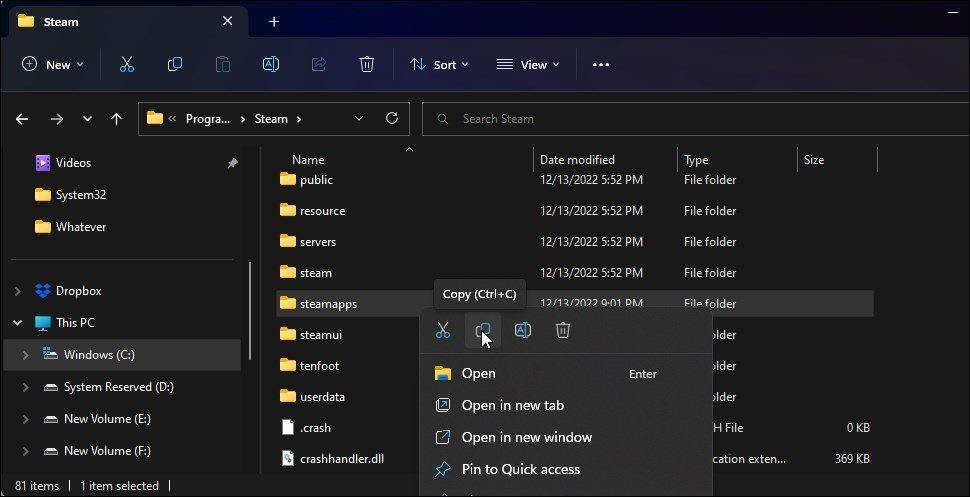Select System32 in navigation pane
Image resolution: width=970 pixels, height=497 pixels.
coord(80,195)
